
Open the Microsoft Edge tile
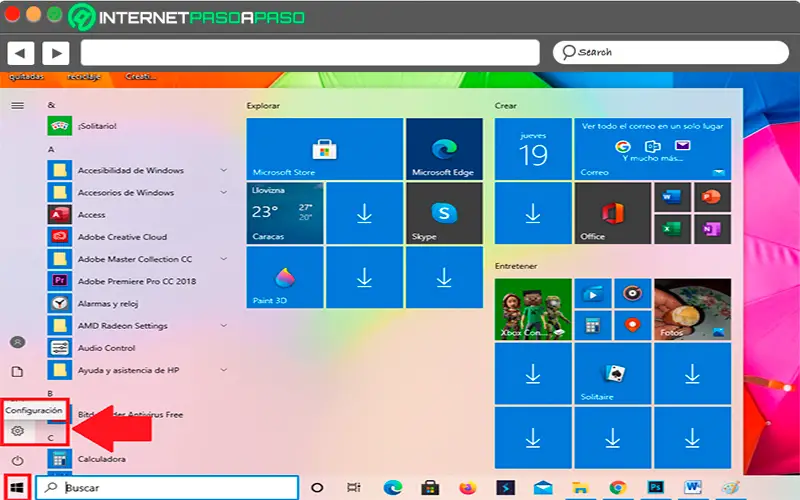pyautogui.click(x=444, y=149)
